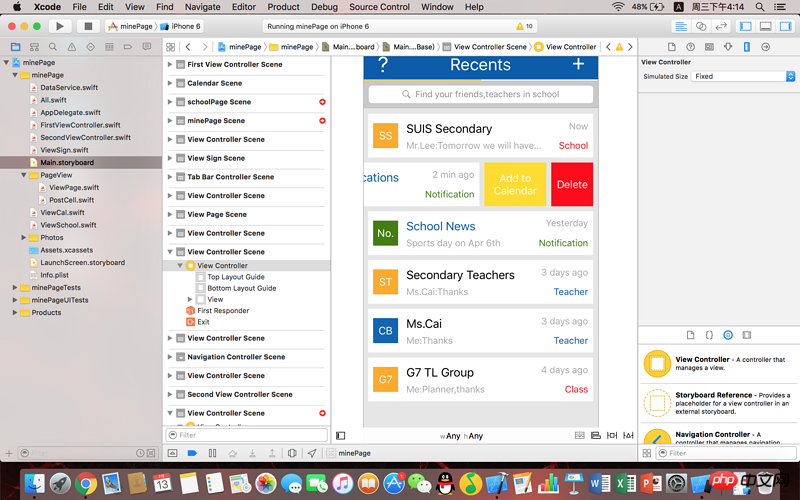The width and height of the screenshot is (800, 500).
Task: Toggle library grid view icon
Action: [647, 453]
